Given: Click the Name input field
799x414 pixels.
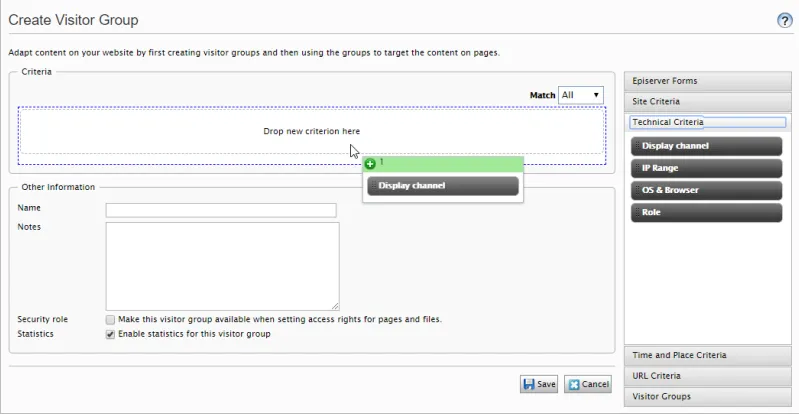Looking at the screenshot, I should (221, 210).
